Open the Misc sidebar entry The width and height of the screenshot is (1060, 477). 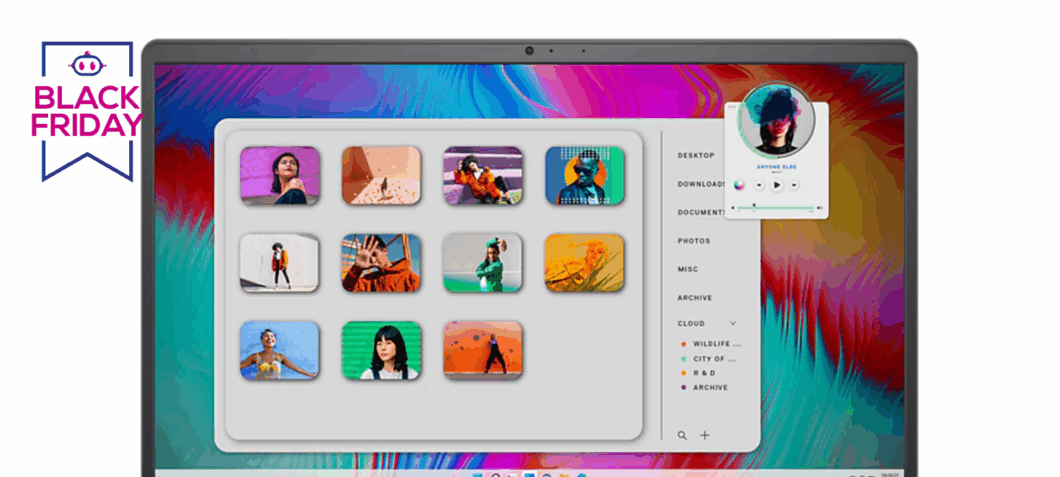point(688,269)
